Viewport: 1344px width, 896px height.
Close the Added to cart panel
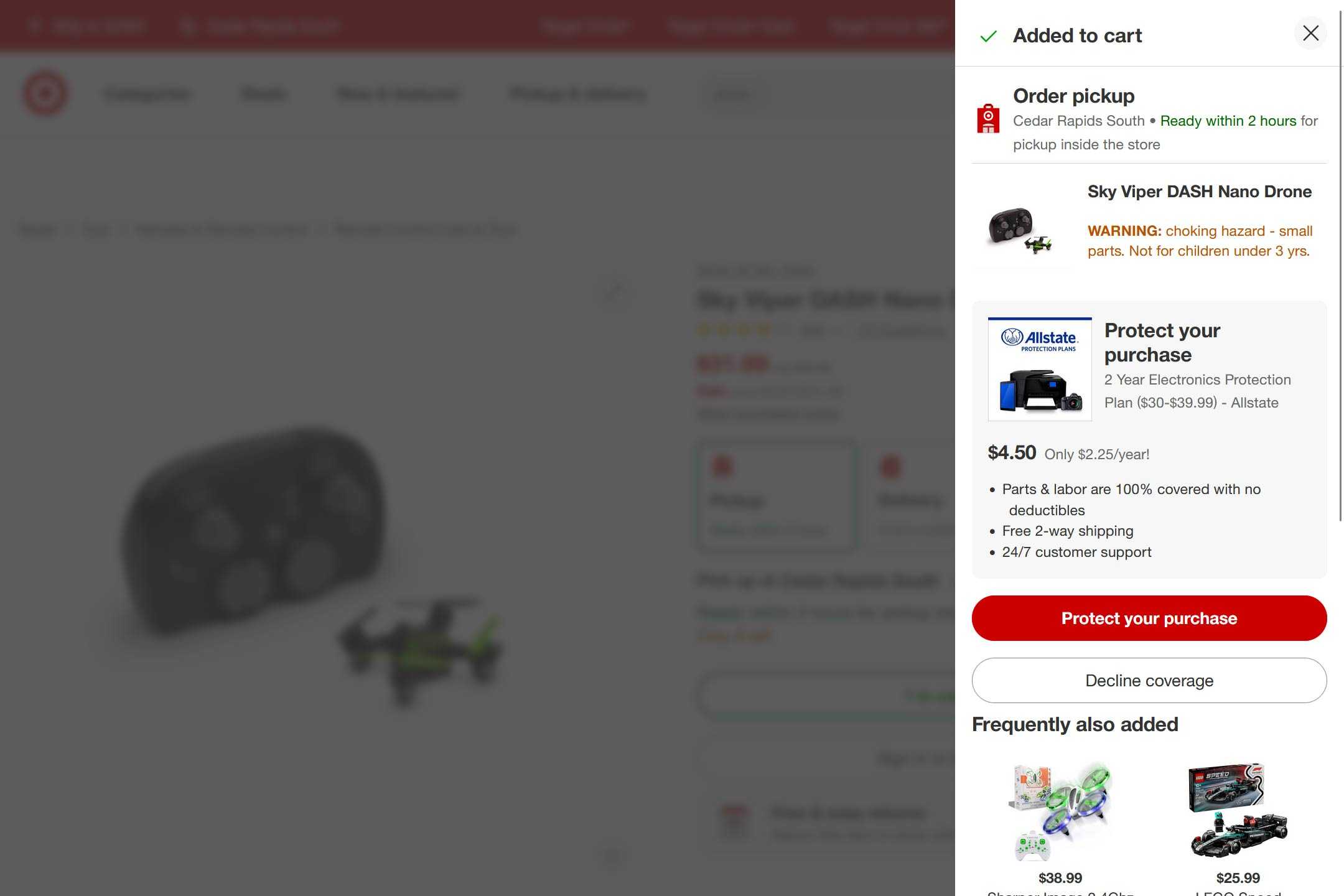(x=1310, y=33)
